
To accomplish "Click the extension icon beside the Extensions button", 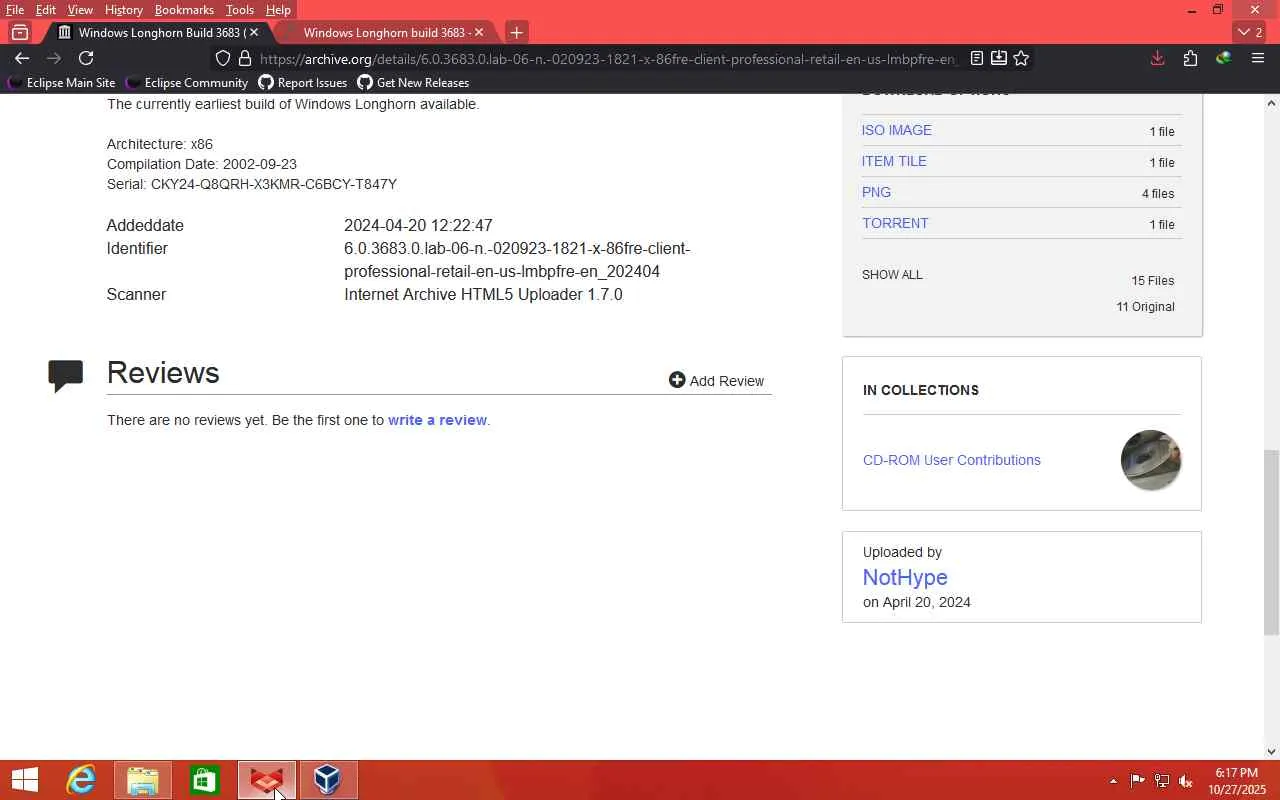I will (1223, 58).
